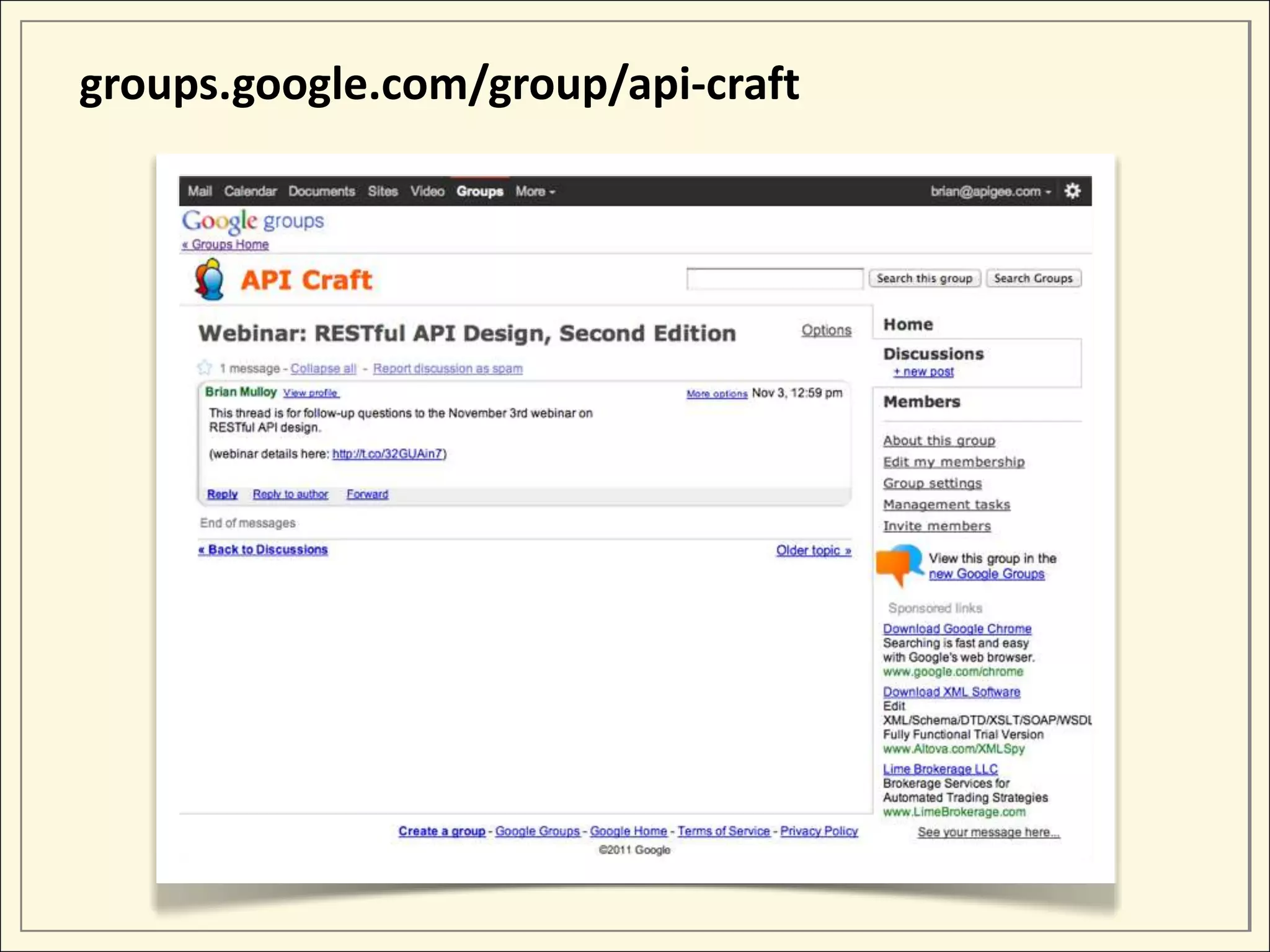Click the Brian Mulloy author name
Image resolution: width=1270 pixels, height=952 pixels.
241,392
